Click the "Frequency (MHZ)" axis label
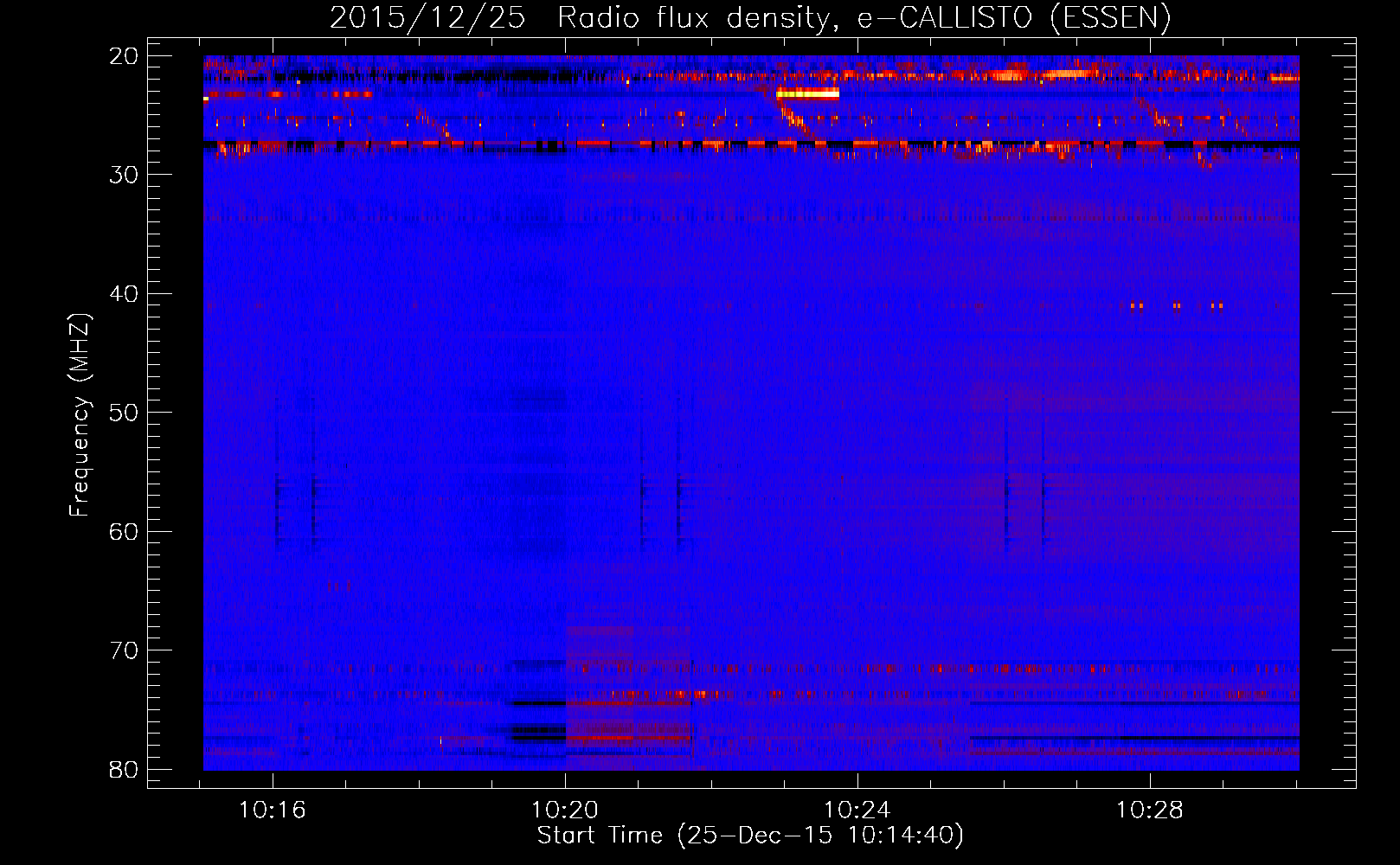 tap(80, 415)
